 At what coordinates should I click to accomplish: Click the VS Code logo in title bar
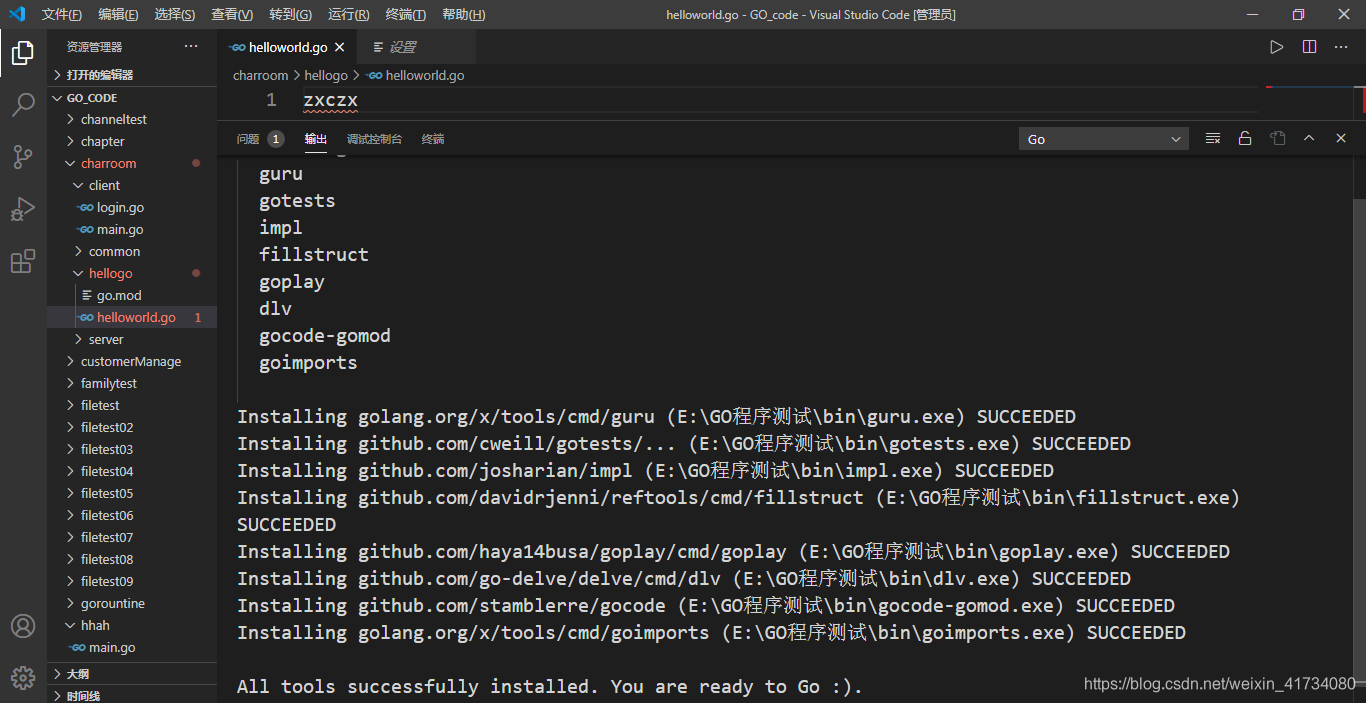click(17, 14)
